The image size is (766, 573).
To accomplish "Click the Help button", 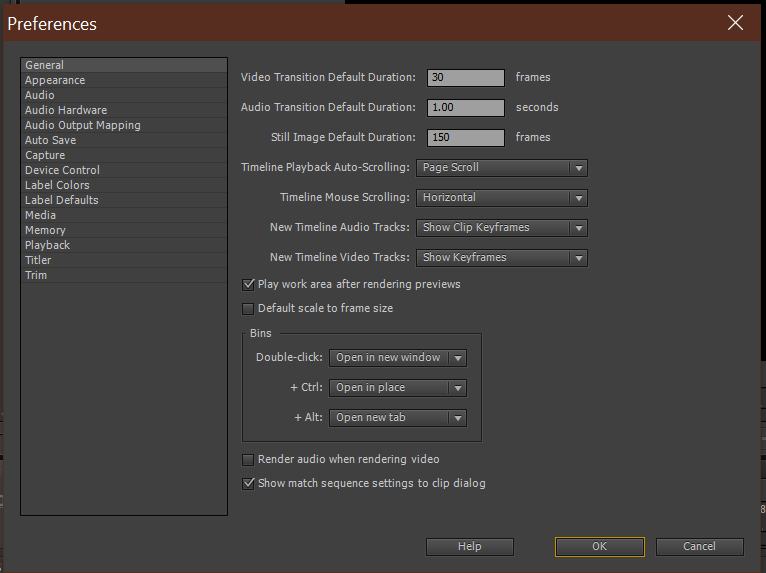I will (469, 547).
